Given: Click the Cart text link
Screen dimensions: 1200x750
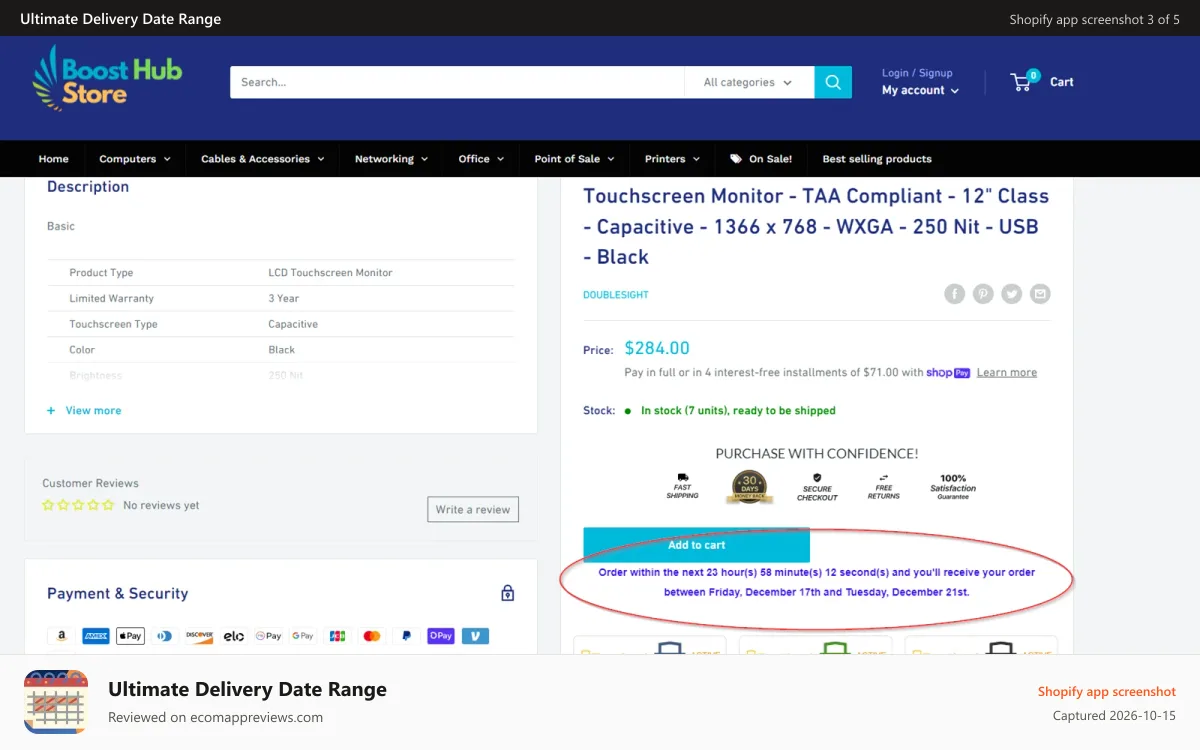Looking at the screenshot, I should 1061,82.
